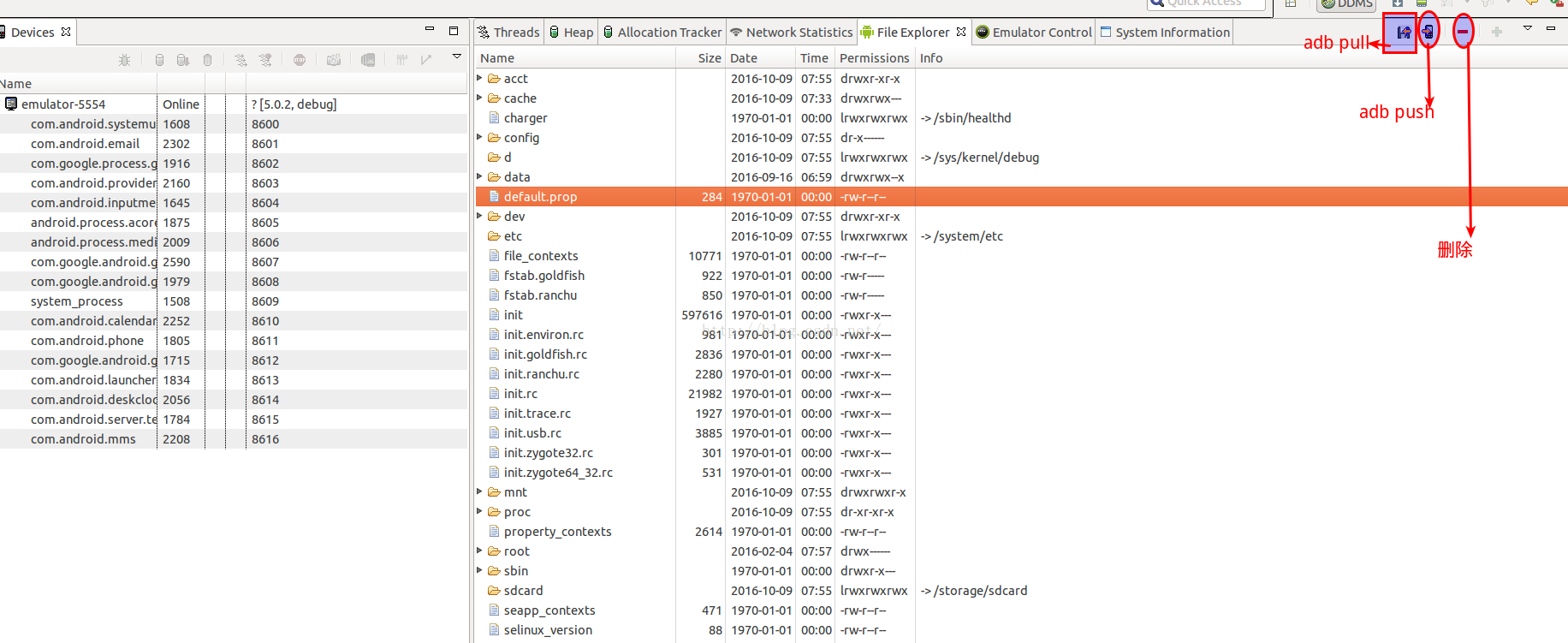Click the red minus delete icon
Viewport: 1568px width, 643px height.
tap(1464, 33)
